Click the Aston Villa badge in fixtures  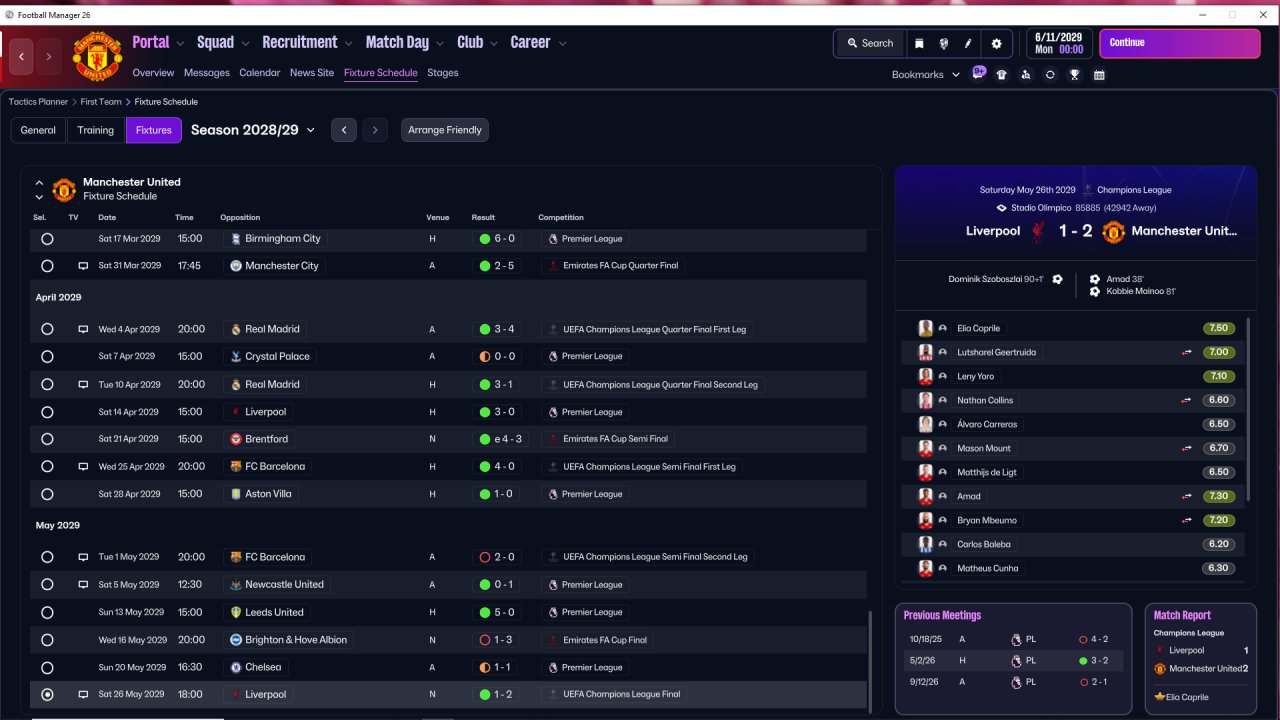pyautogui.click(x=235, y=494)
